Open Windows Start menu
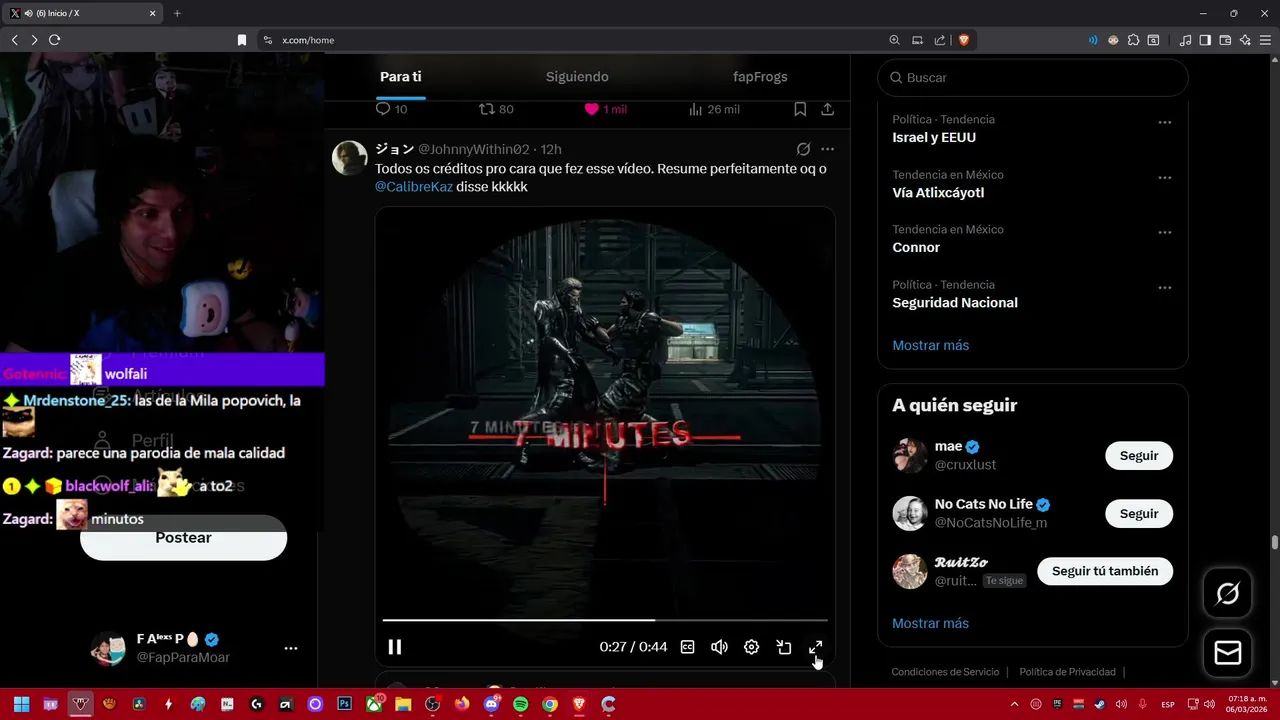Image resolution: width=1280 pixels, height=720 pixels. pyautogui.click(x=21, y=704)
